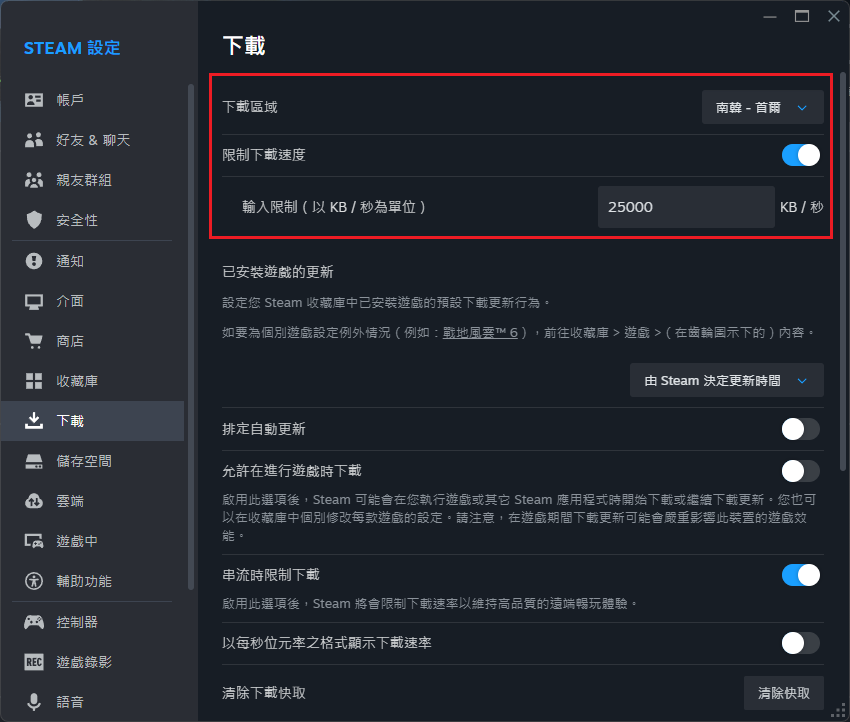Switch to the 遊戲錄影 settings section
The height and width of the screenshot is (722, 850).
84,662
